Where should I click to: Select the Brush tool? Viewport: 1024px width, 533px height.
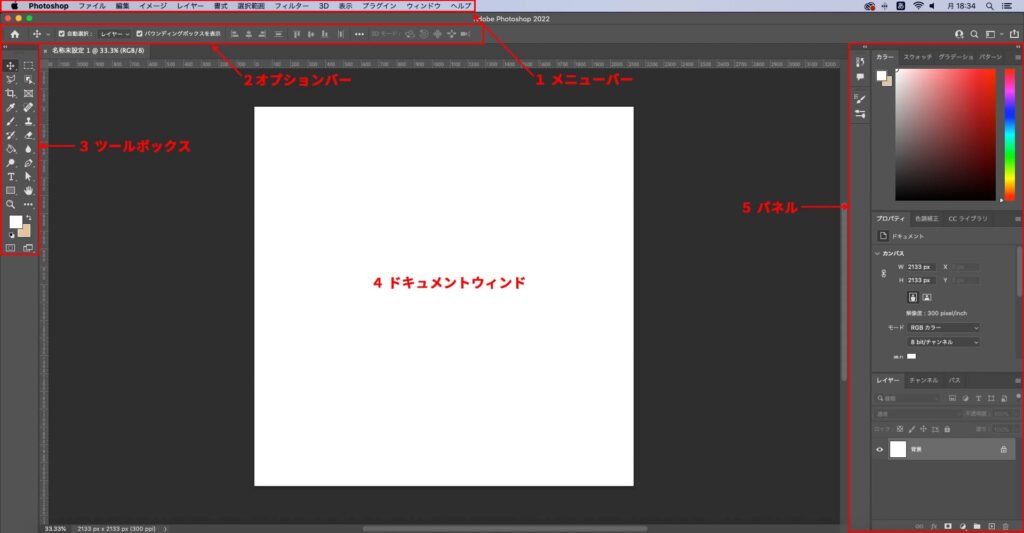tap(10, 121)
